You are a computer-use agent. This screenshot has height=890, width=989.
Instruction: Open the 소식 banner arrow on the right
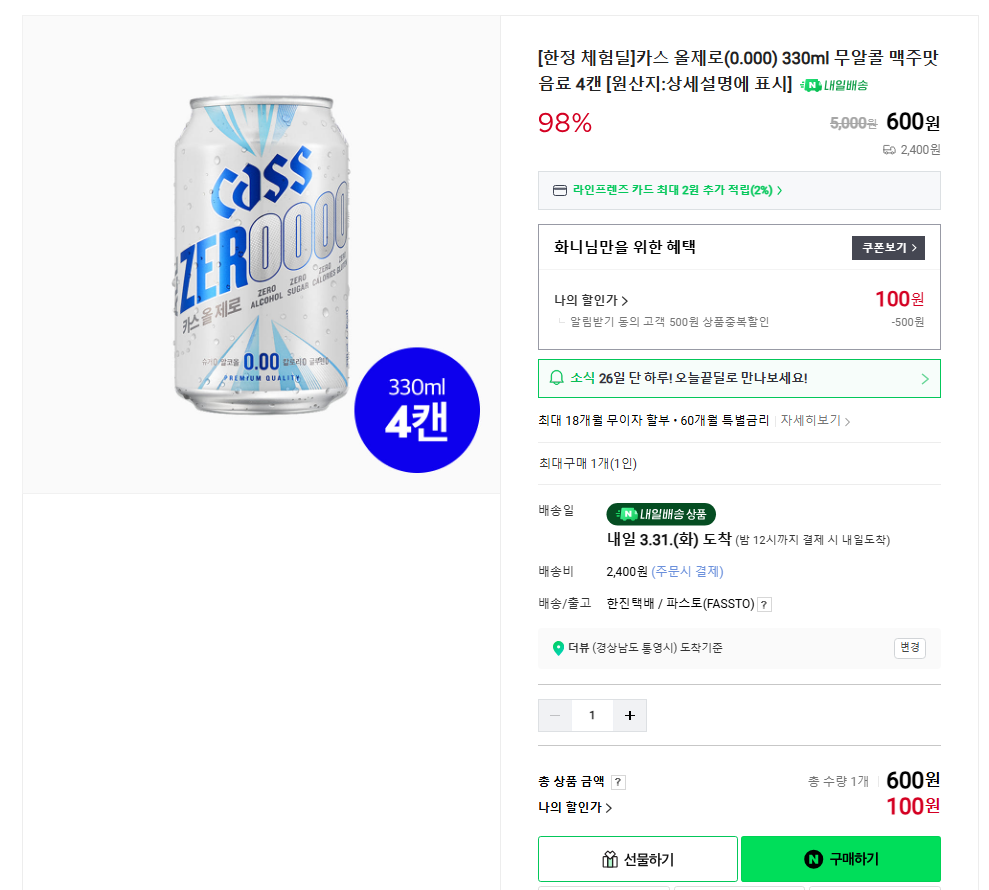(925, 379)
